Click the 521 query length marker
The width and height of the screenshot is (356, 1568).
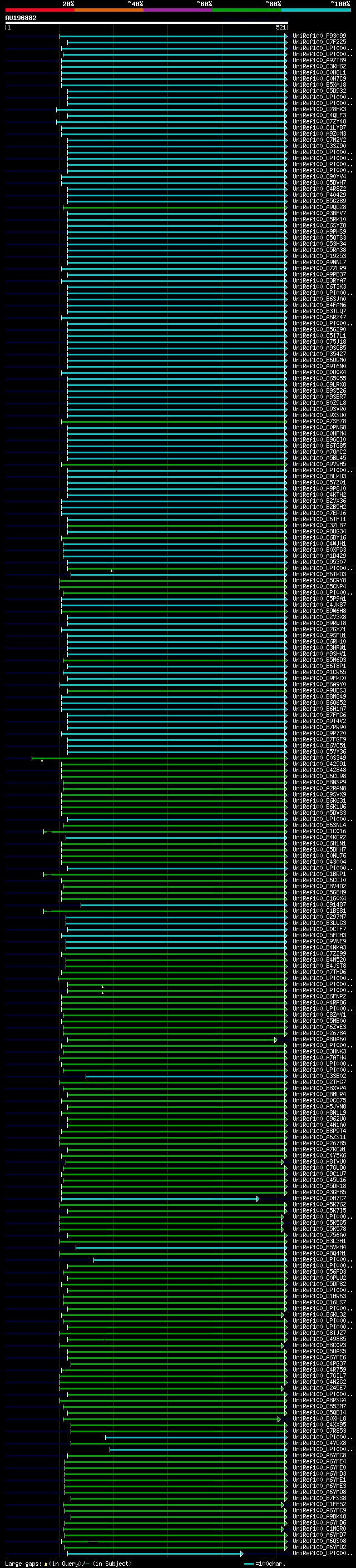280,27
